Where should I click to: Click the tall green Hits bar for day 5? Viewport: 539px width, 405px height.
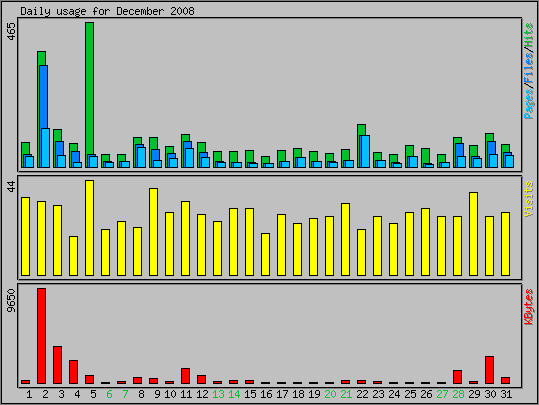[x=89, y=89]
